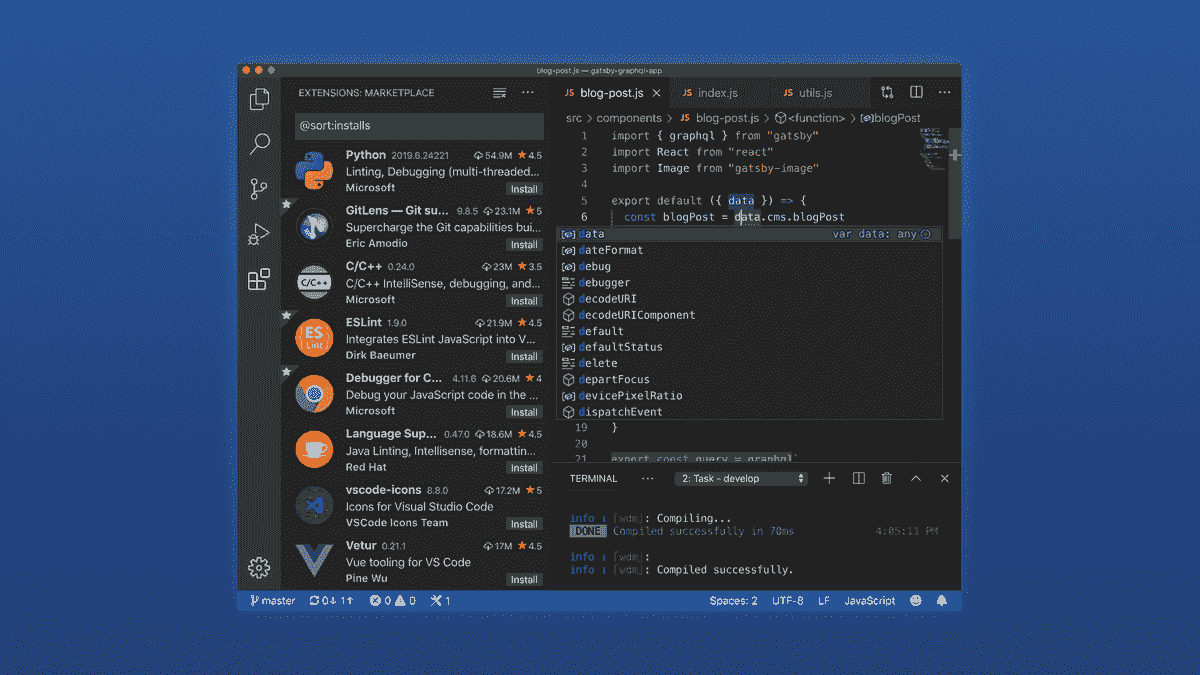Click the tweet feedback smiley in status bar
The width and height of the screenshot is (1200, 675).
point(915,600)
